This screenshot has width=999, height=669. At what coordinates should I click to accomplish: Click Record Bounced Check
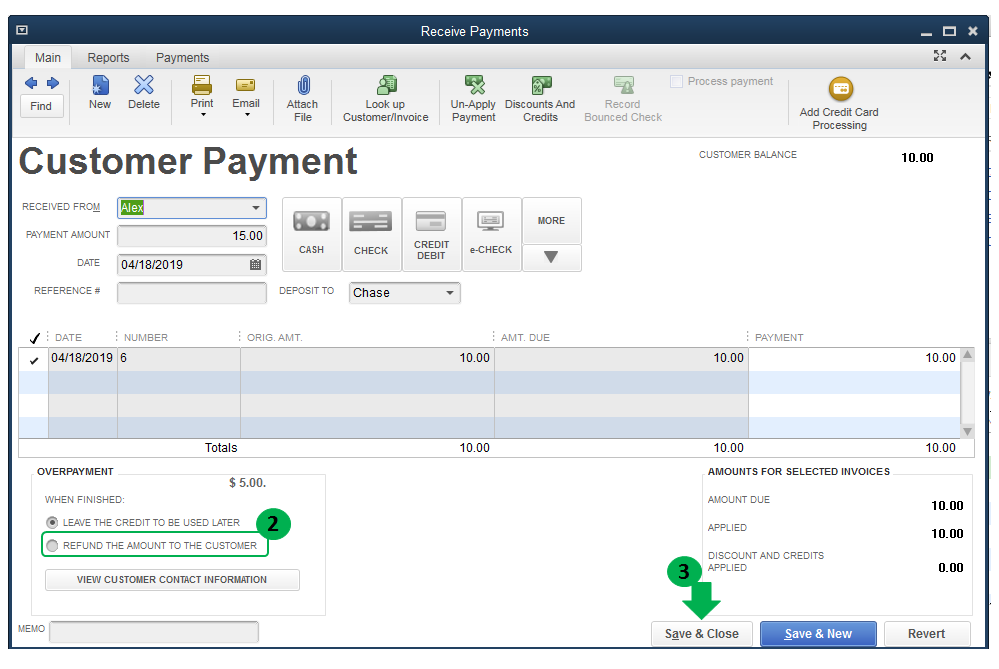[623, 99]
